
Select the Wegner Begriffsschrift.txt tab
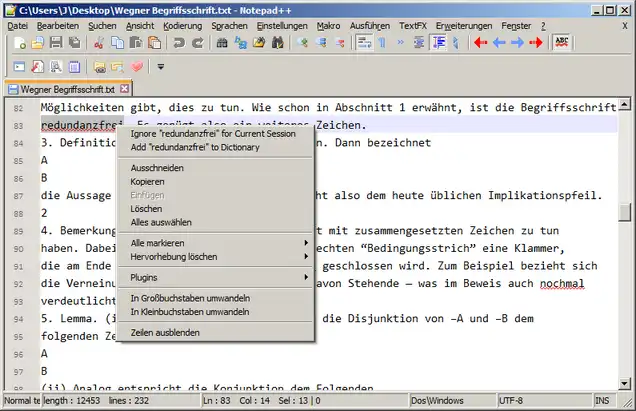(x=67, y=89)
